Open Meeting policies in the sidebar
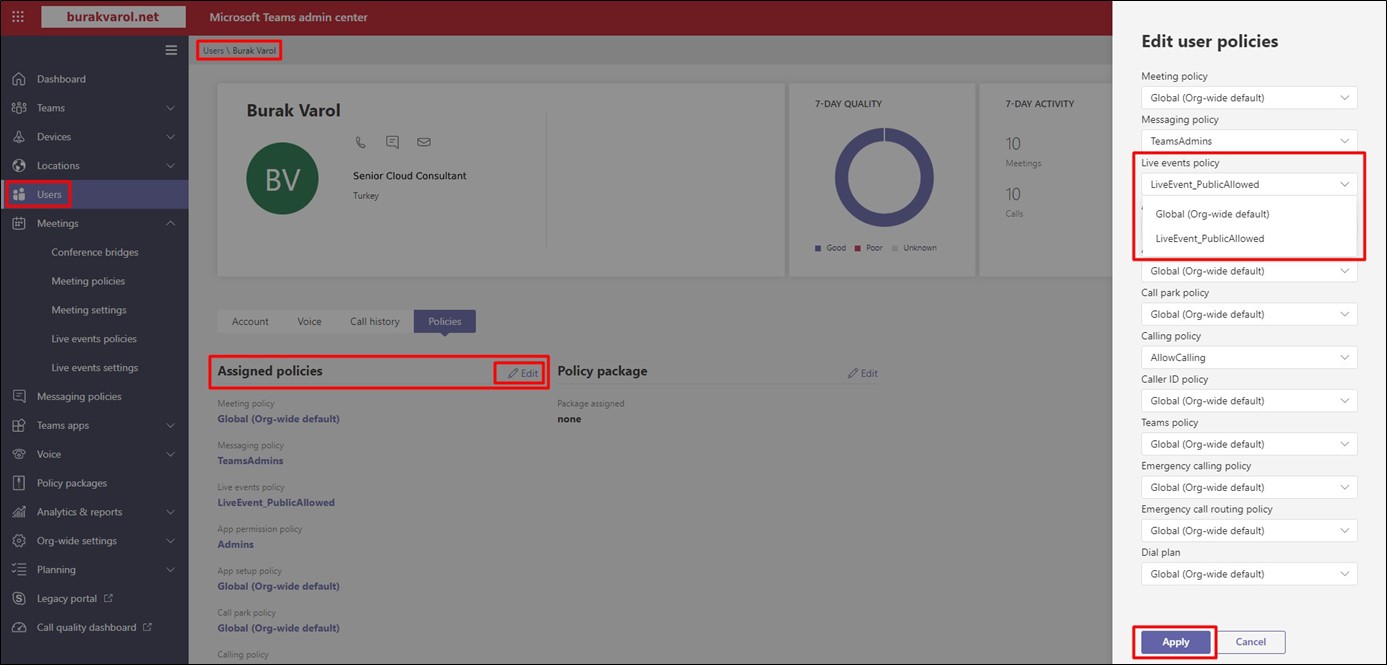1387x665 pixels. point(88,281)
